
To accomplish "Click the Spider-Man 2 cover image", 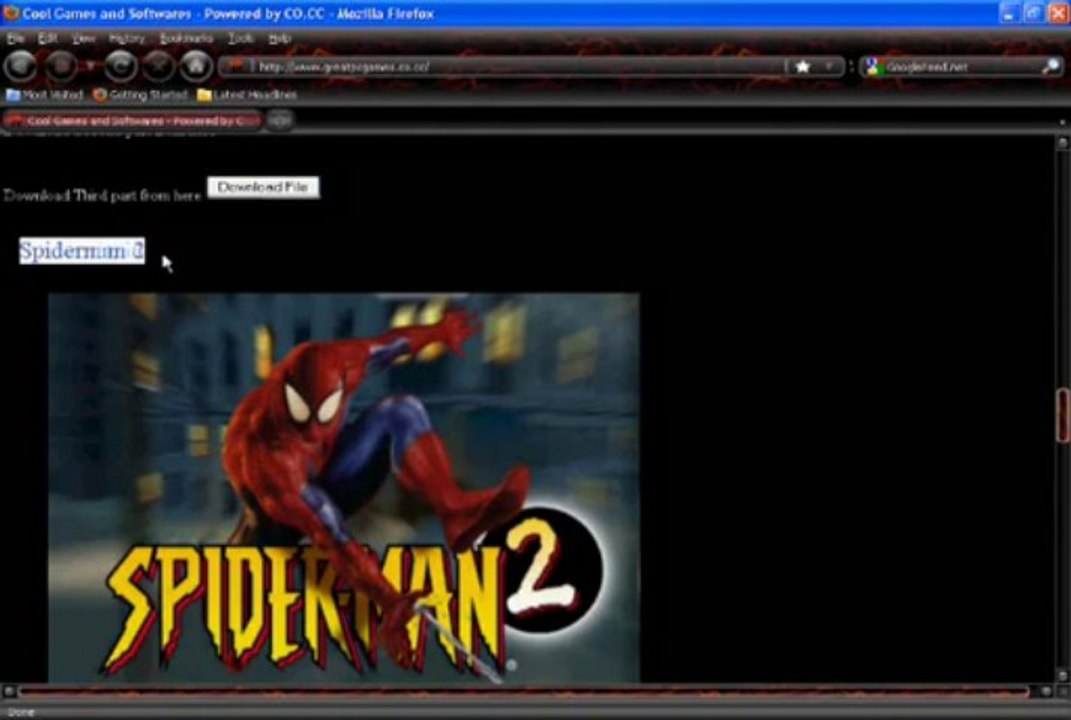I will pos(344,488).
